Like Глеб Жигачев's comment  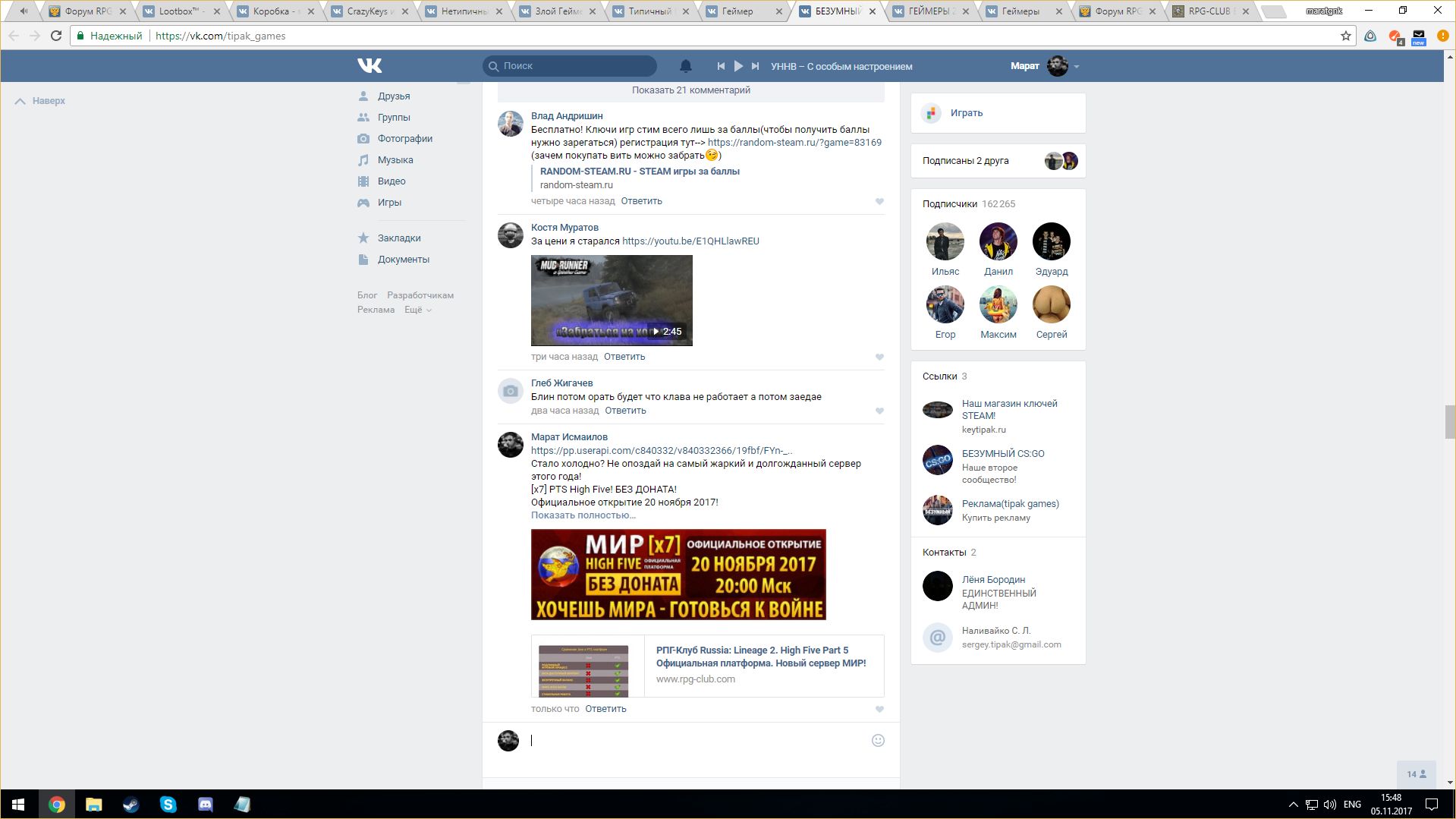click(879, 411)
